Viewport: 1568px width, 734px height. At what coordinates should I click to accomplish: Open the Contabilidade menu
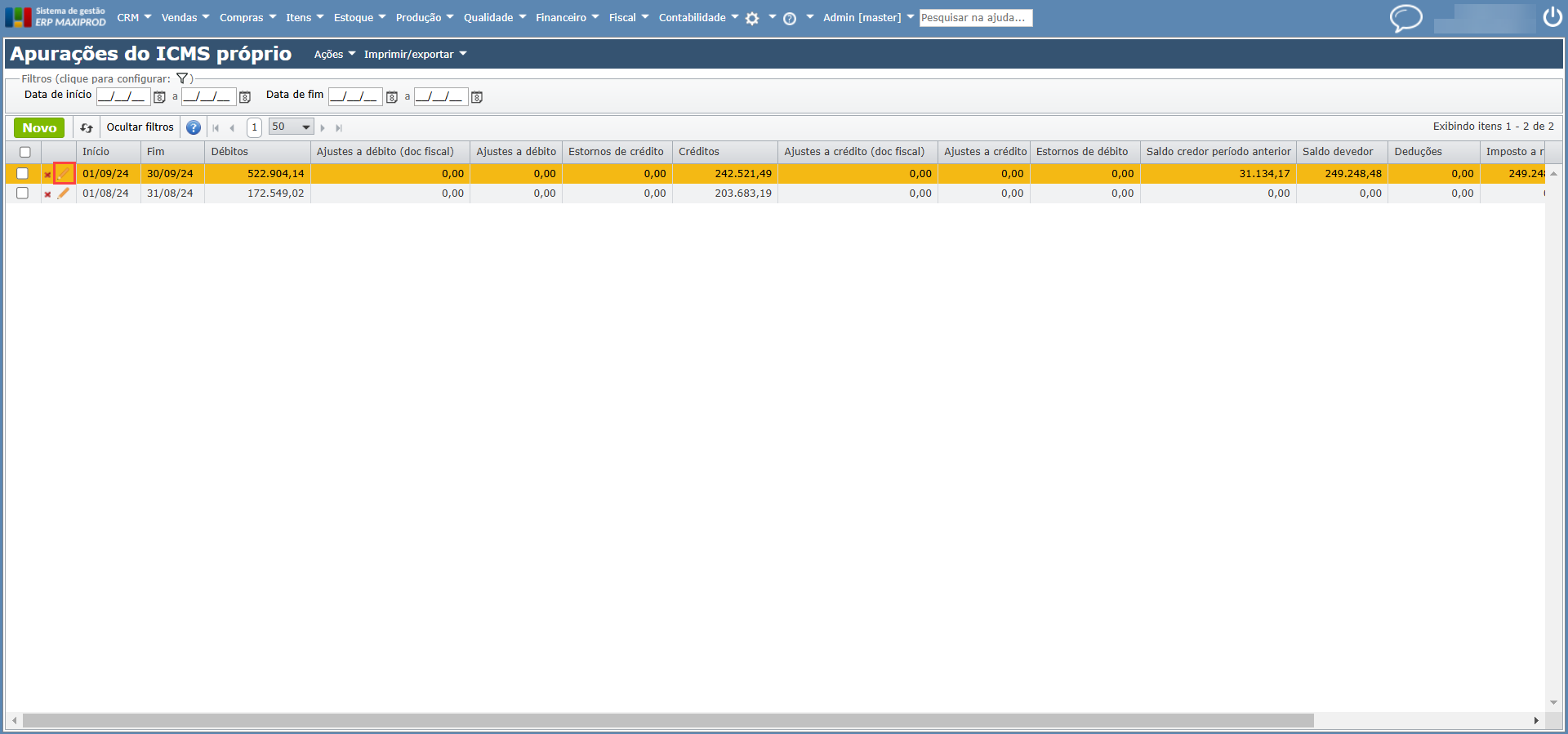(x=698, y=18)
